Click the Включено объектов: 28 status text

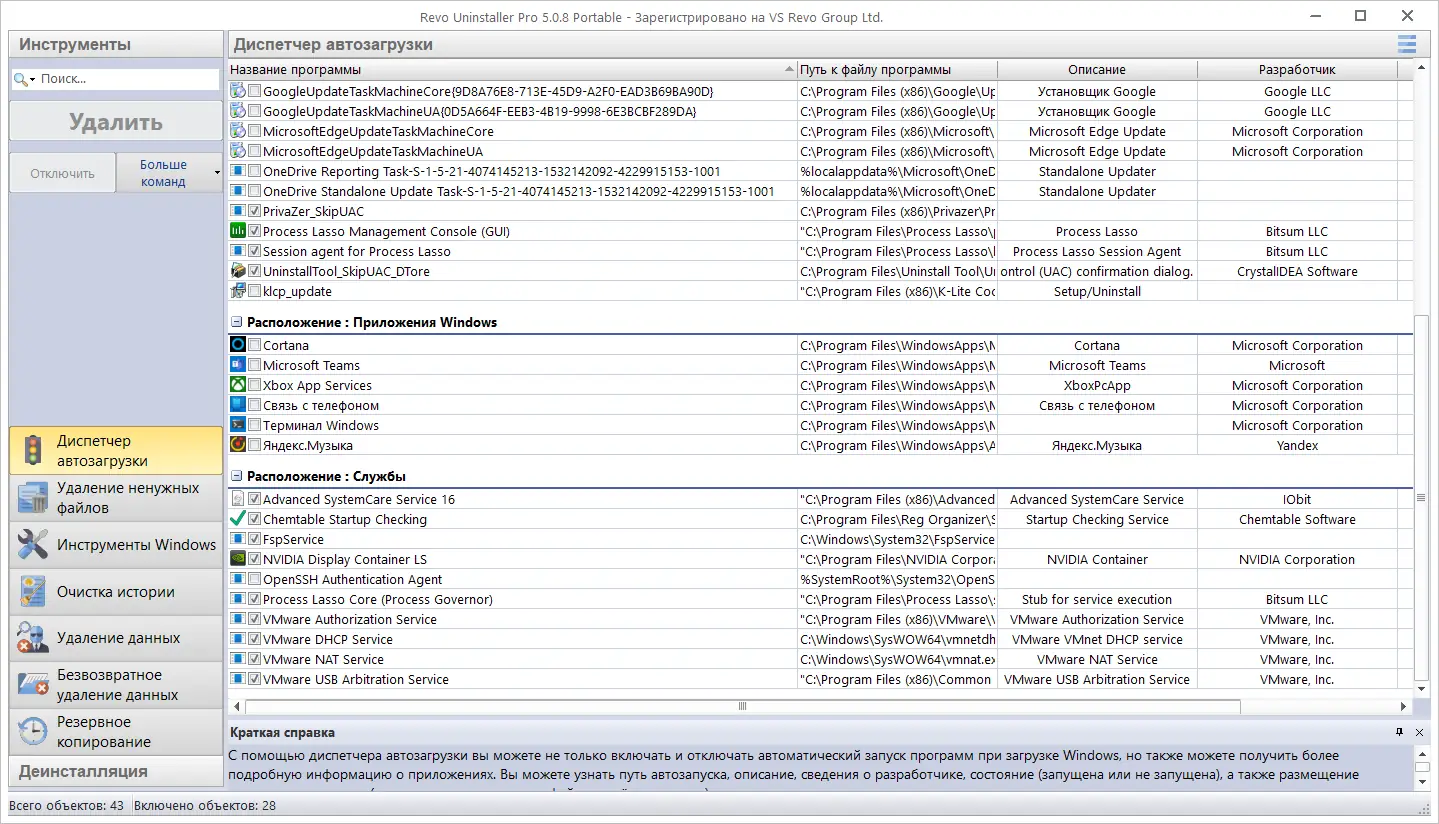pos(205,805)
